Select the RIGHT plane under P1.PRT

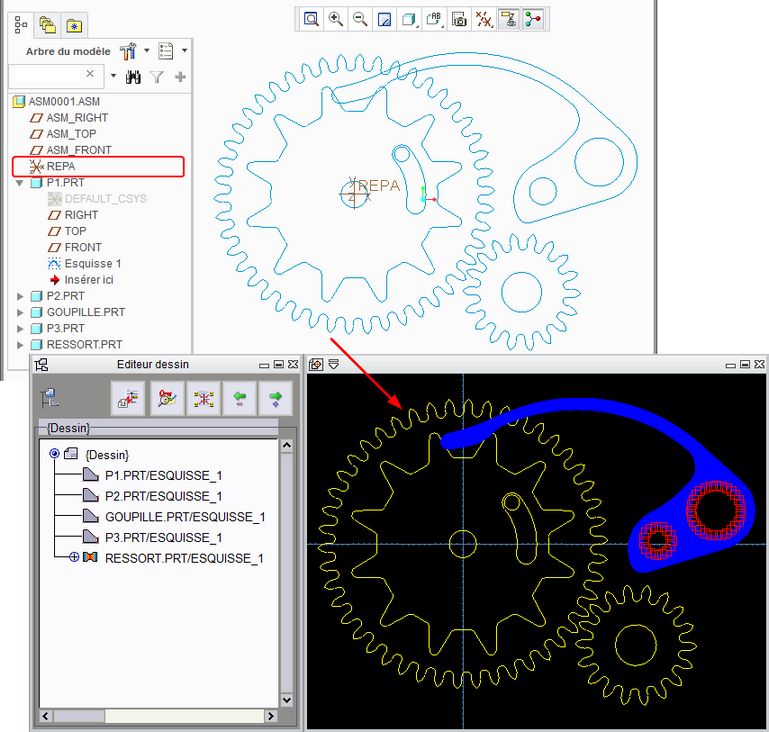(81, 215)
